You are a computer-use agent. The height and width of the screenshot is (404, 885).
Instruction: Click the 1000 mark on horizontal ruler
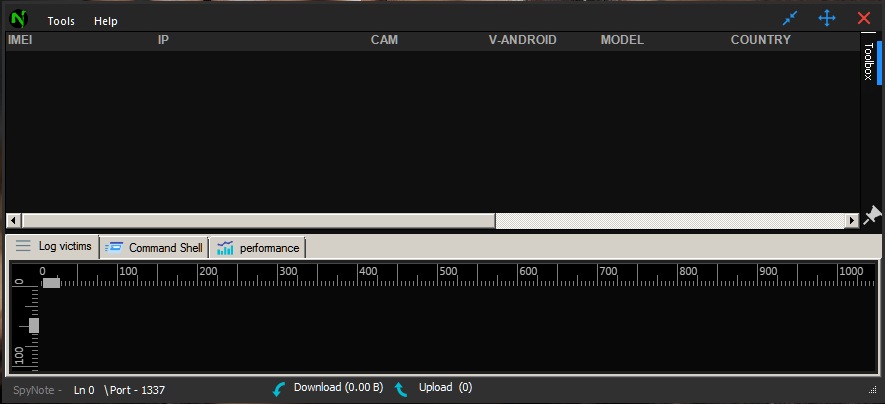point(851,271)
